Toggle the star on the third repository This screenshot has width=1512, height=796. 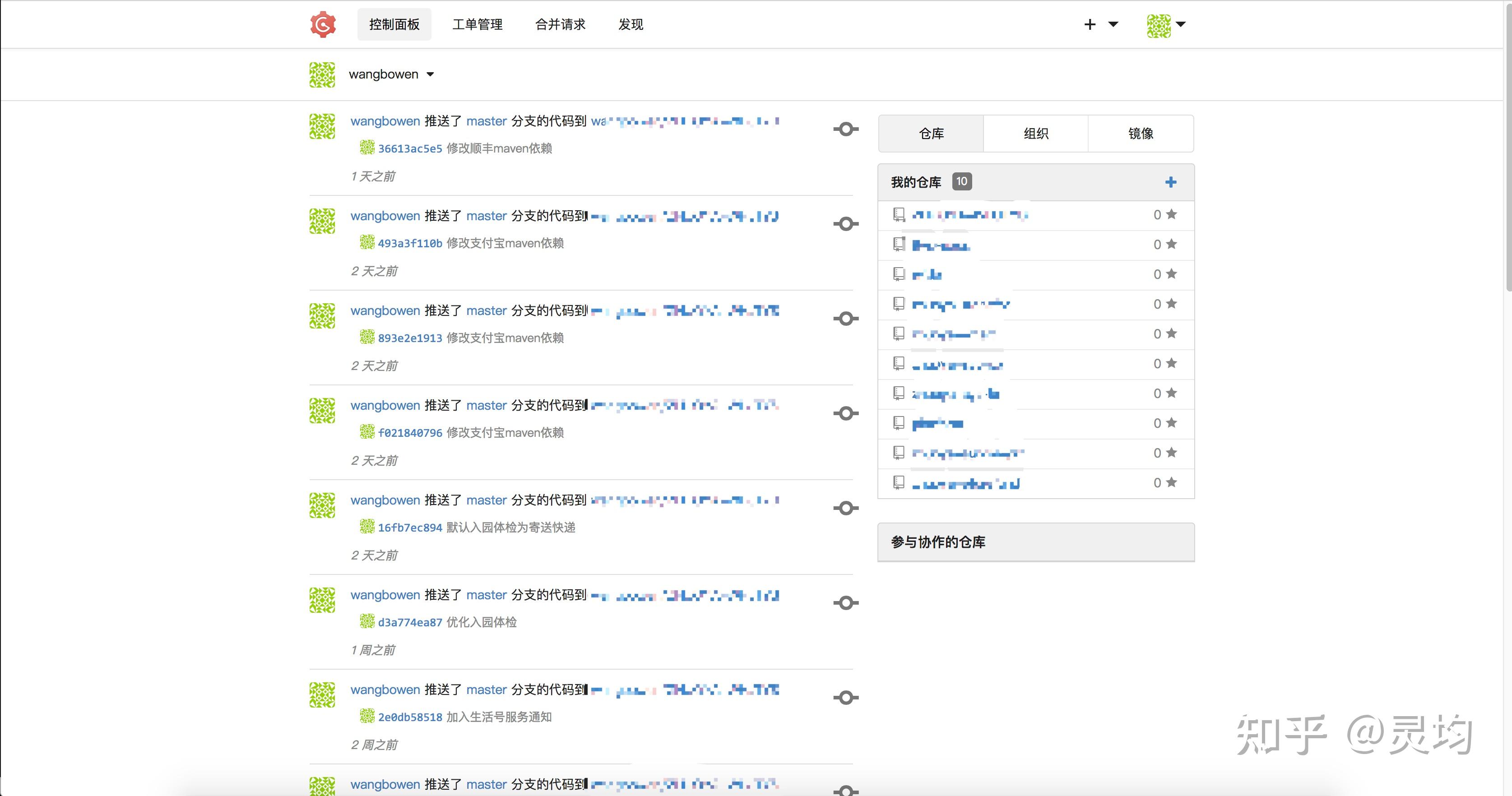click(1172, 273)
